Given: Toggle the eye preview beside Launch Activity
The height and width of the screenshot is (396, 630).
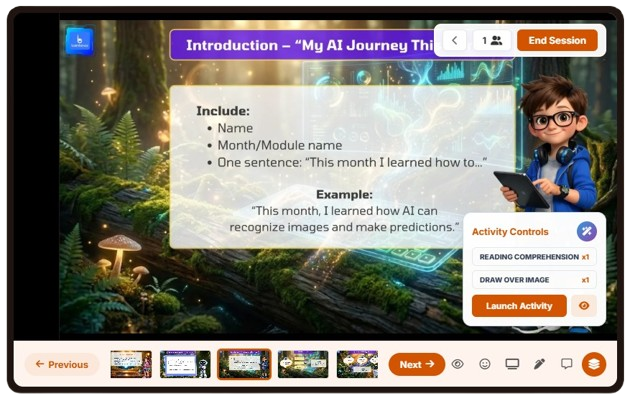Looking at the screenshot, I should pyautogui.click(x=584, y=306).
